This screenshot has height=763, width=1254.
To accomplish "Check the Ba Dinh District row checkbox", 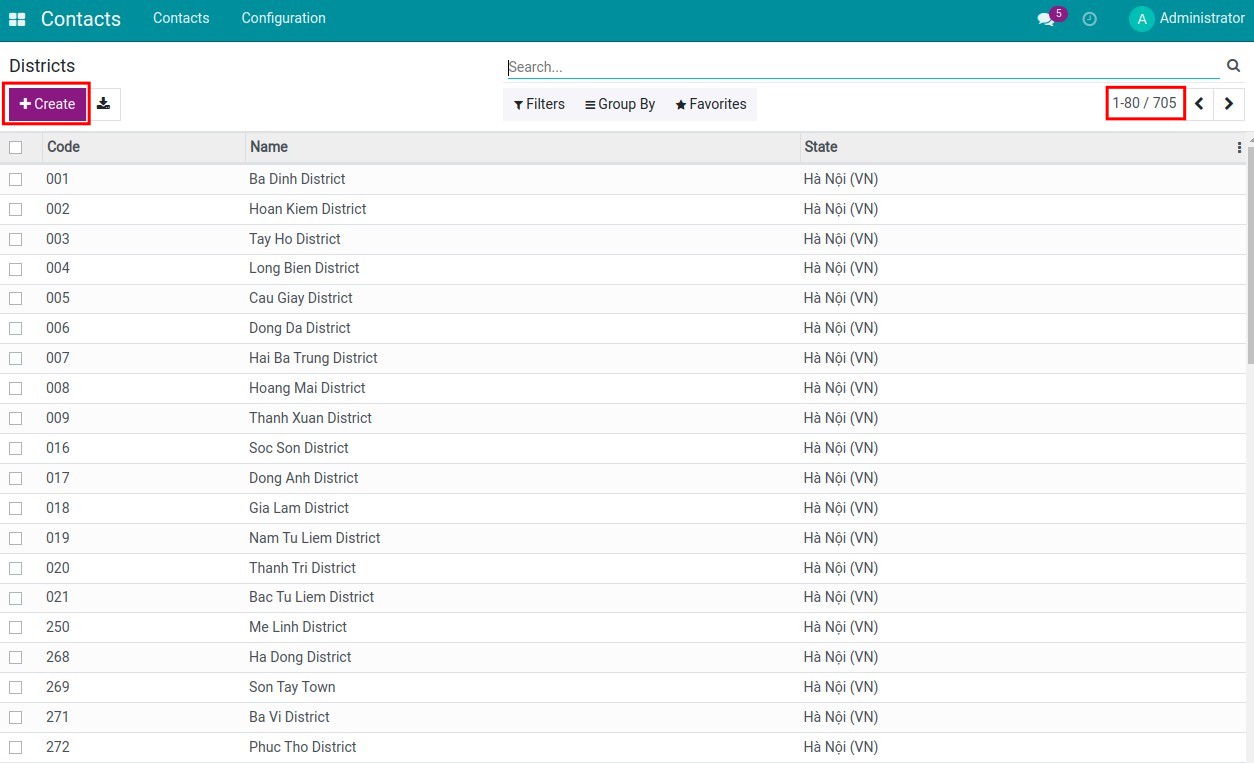I will point(16,179).
